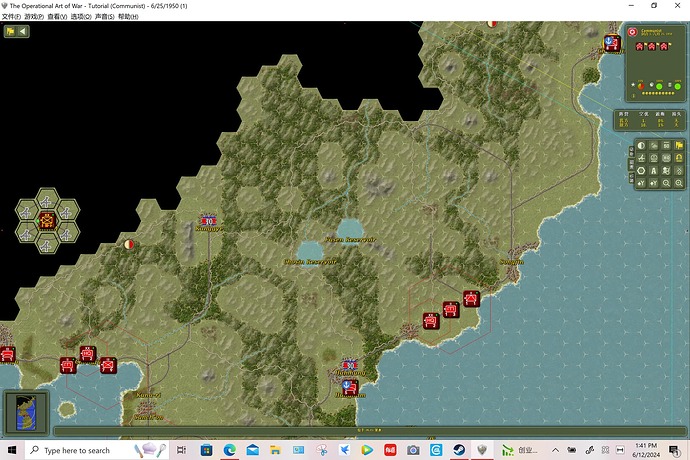Select the middle side tab of toolbar grid
690x460 pixels.
(x=631, y=165)
